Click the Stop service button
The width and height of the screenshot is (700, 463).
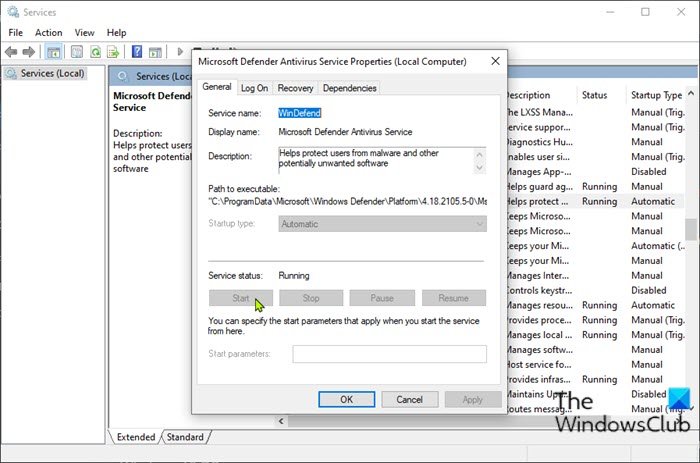[x=311, y=298]
